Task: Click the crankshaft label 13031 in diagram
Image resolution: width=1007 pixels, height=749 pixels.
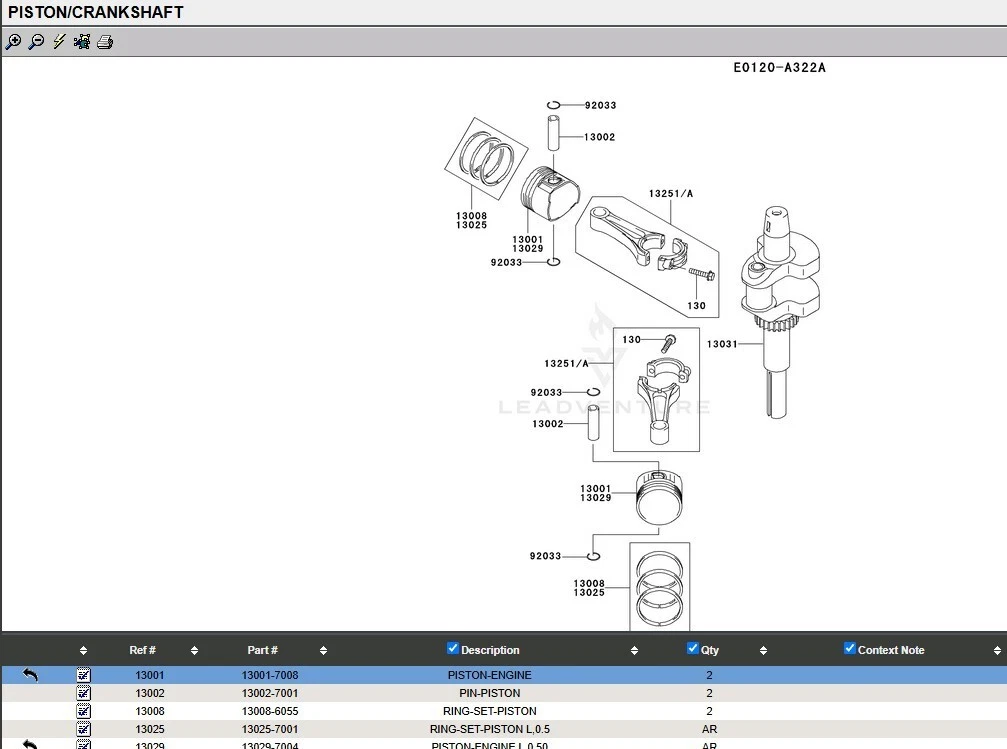Action: 721,344
